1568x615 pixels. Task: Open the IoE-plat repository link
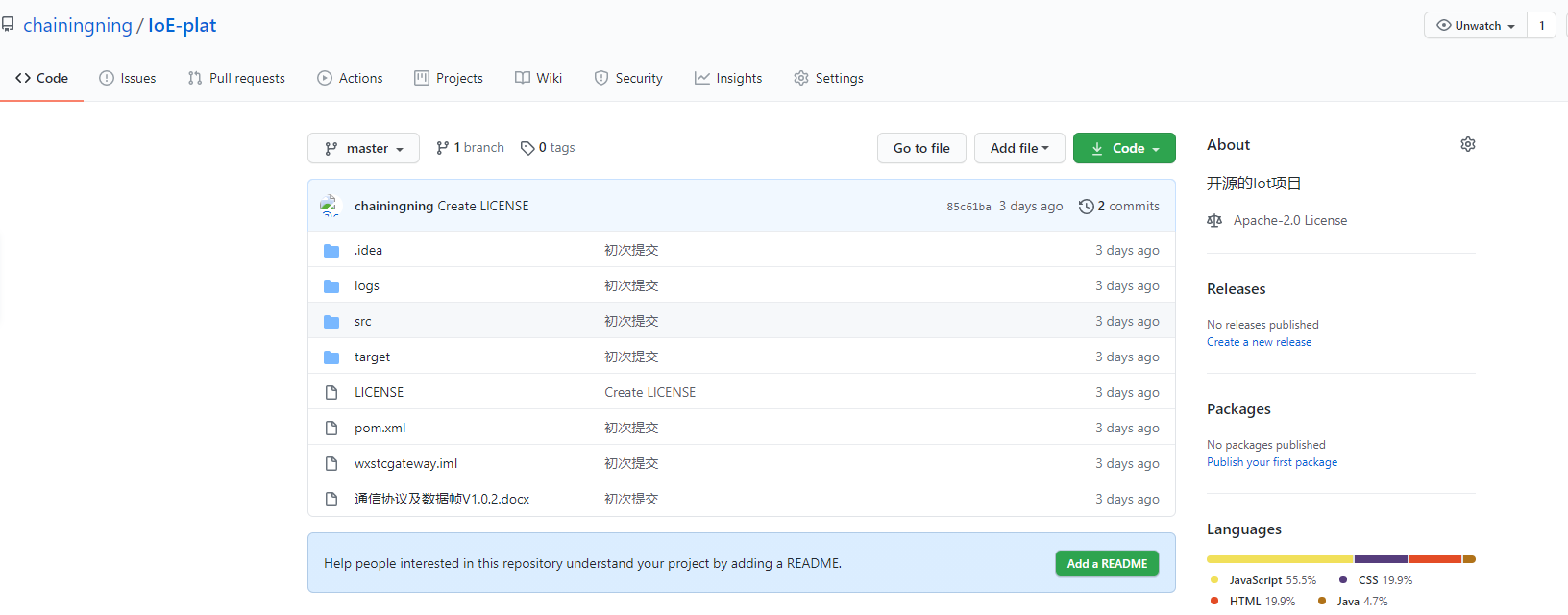(182, 25)
